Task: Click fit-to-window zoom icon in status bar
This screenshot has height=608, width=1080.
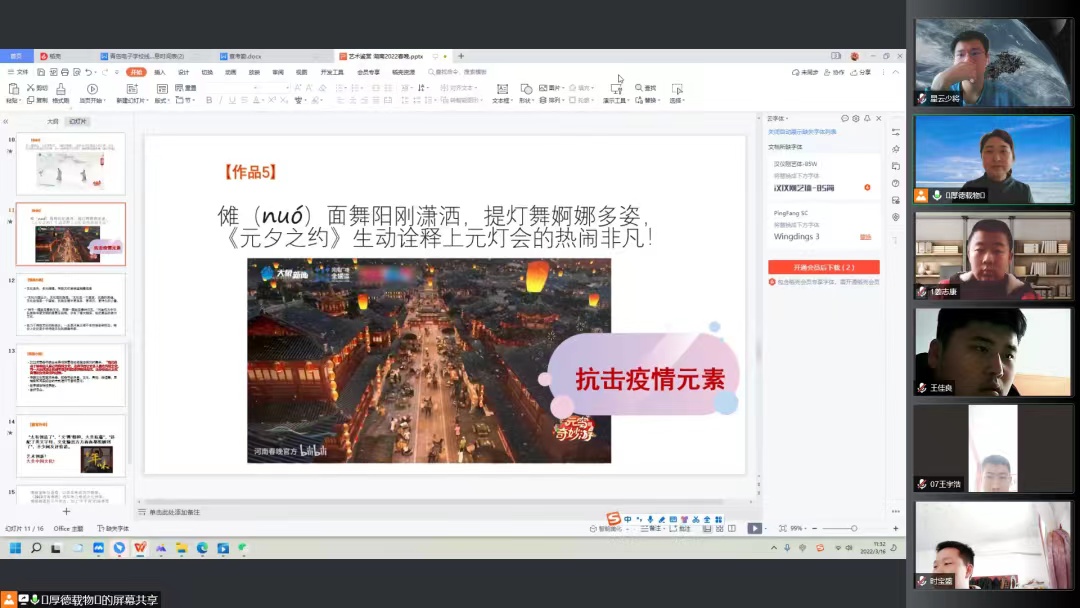Action: pyautogui.click(x=782, y=528)
